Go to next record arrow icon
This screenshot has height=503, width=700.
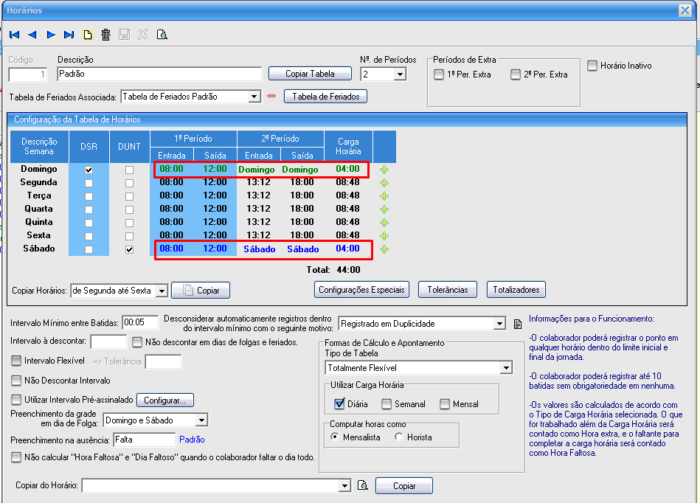pyautogui.click(x=50, y=35)
